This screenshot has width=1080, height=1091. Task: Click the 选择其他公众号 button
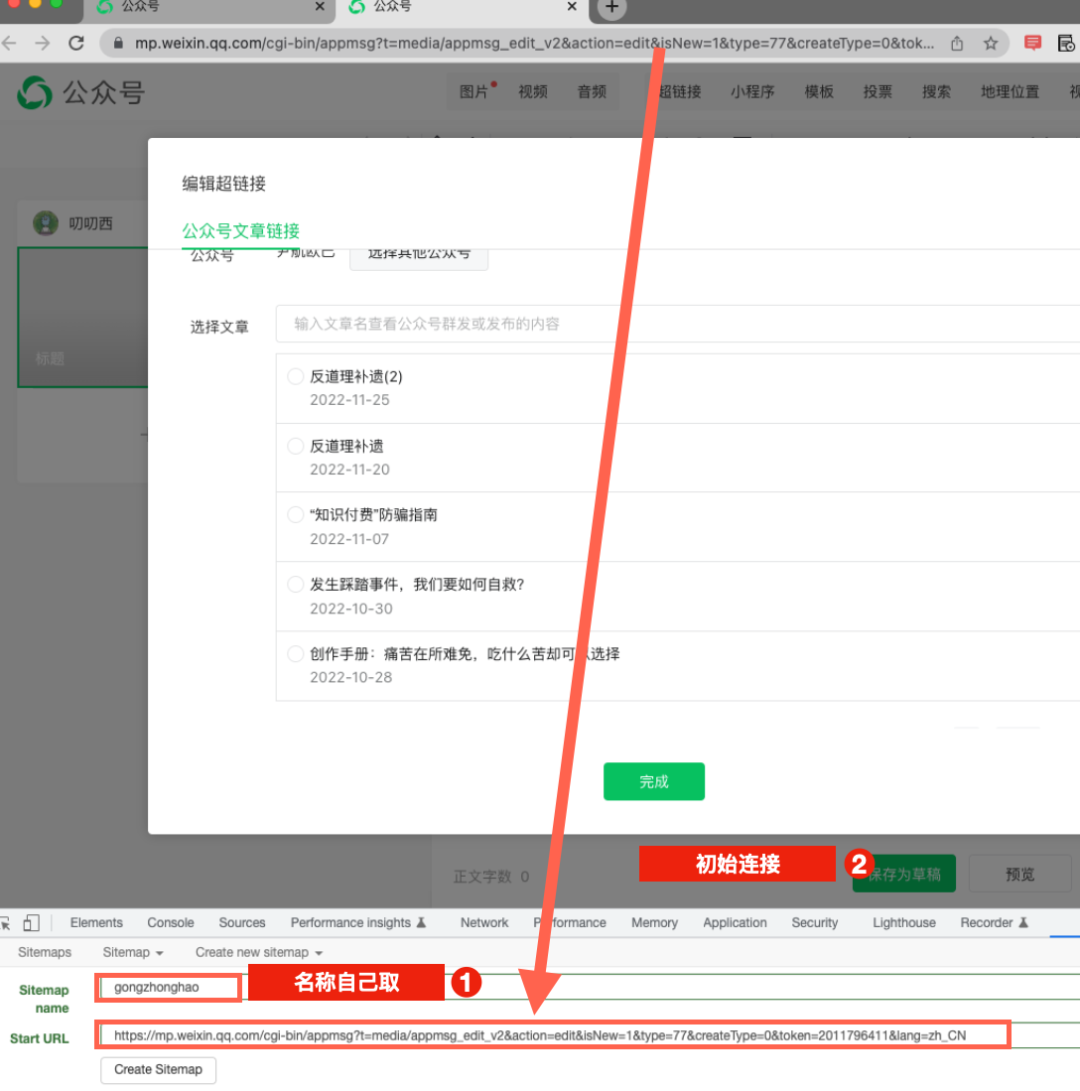[x=418, y=257]
